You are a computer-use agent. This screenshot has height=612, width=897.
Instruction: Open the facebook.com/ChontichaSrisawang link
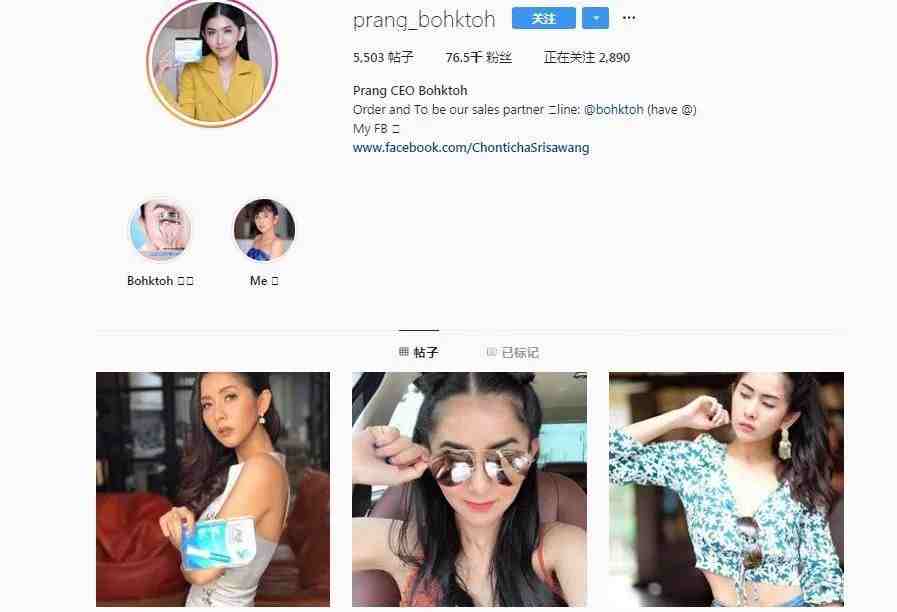[x=471, y=148]
